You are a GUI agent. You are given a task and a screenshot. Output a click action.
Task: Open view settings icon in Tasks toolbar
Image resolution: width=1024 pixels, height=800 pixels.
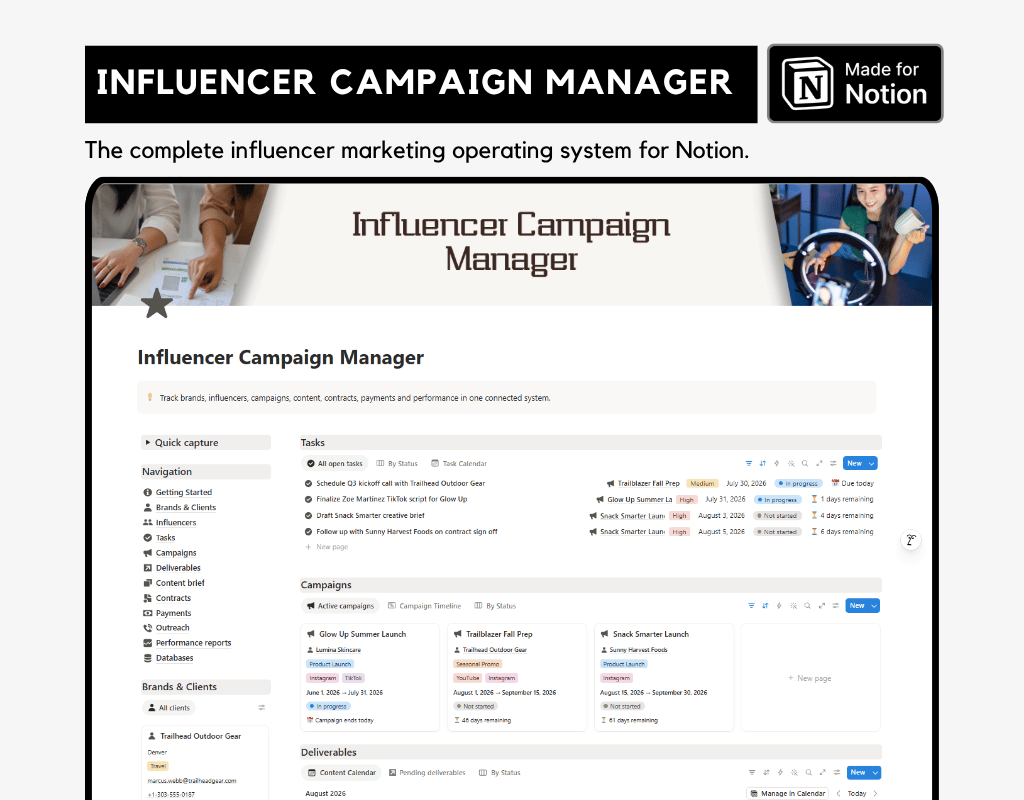coord(833,464)
